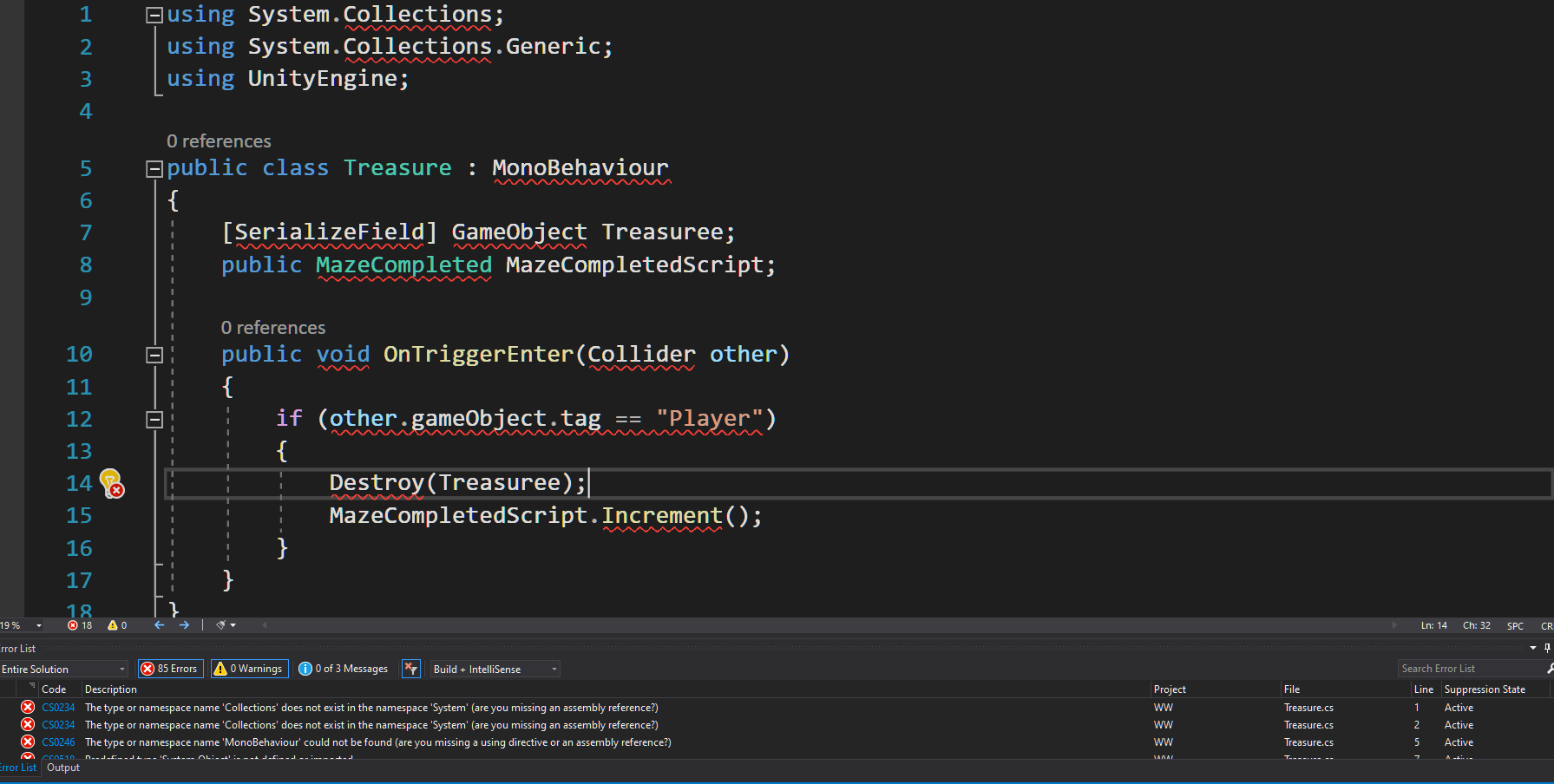Navigate backward using the left arrow icon
The height and width of the screenshot is (784, 1554).
(159, 625)
